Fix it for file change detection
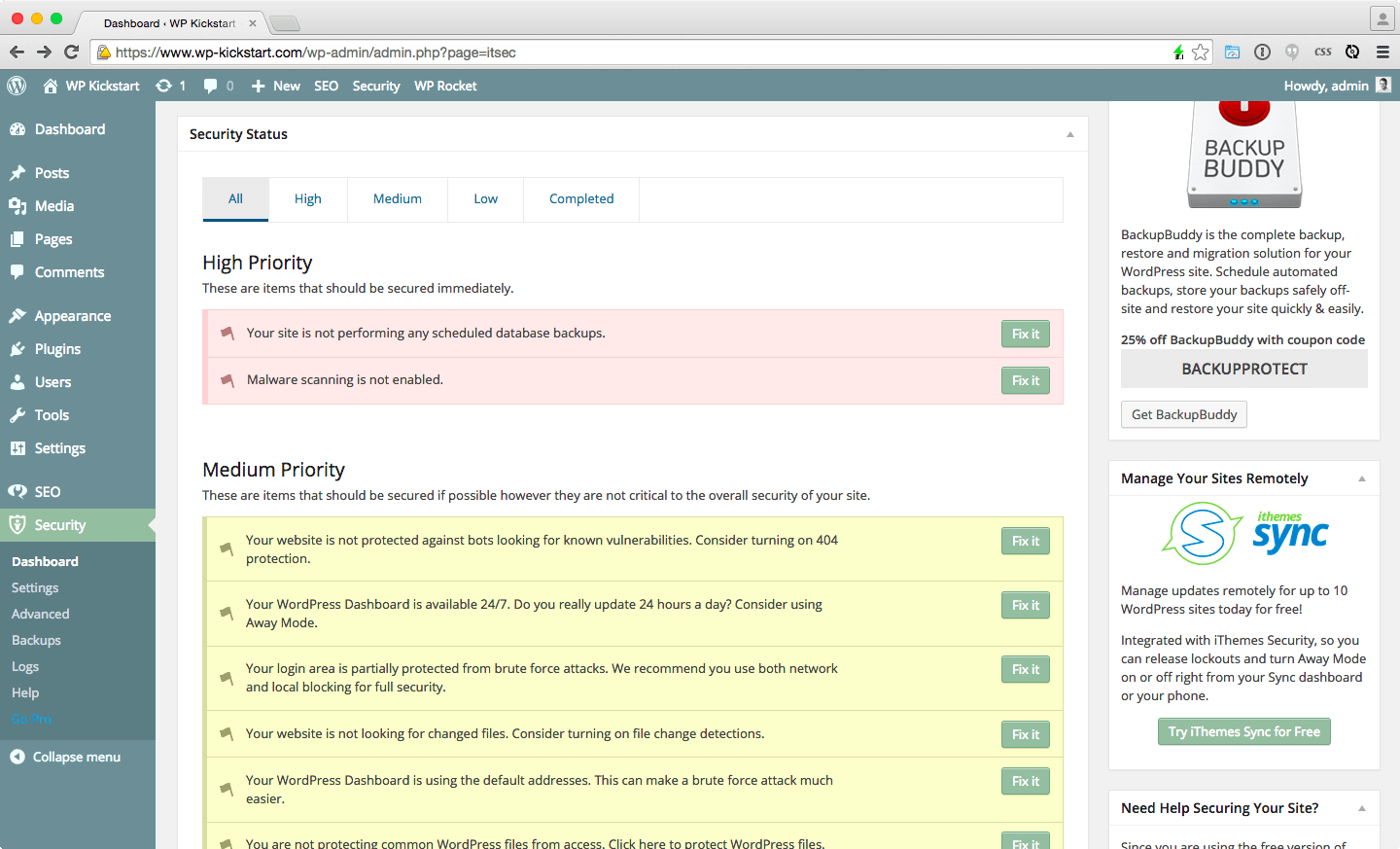The height and width of the screenshot is (849, 1400). click(1026, 734)
